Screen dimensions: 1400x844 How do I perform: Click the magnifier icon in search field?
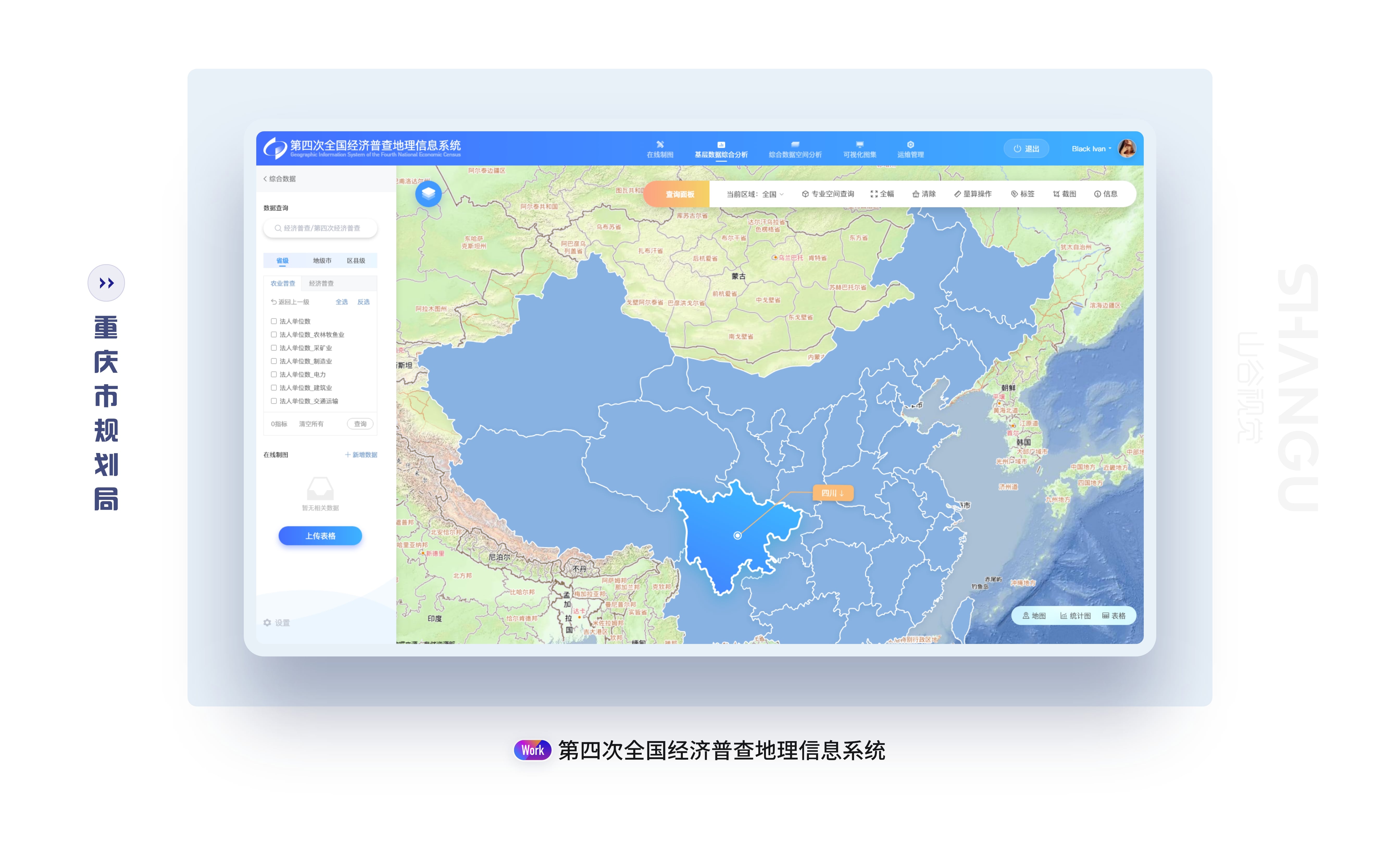point(278,228)
